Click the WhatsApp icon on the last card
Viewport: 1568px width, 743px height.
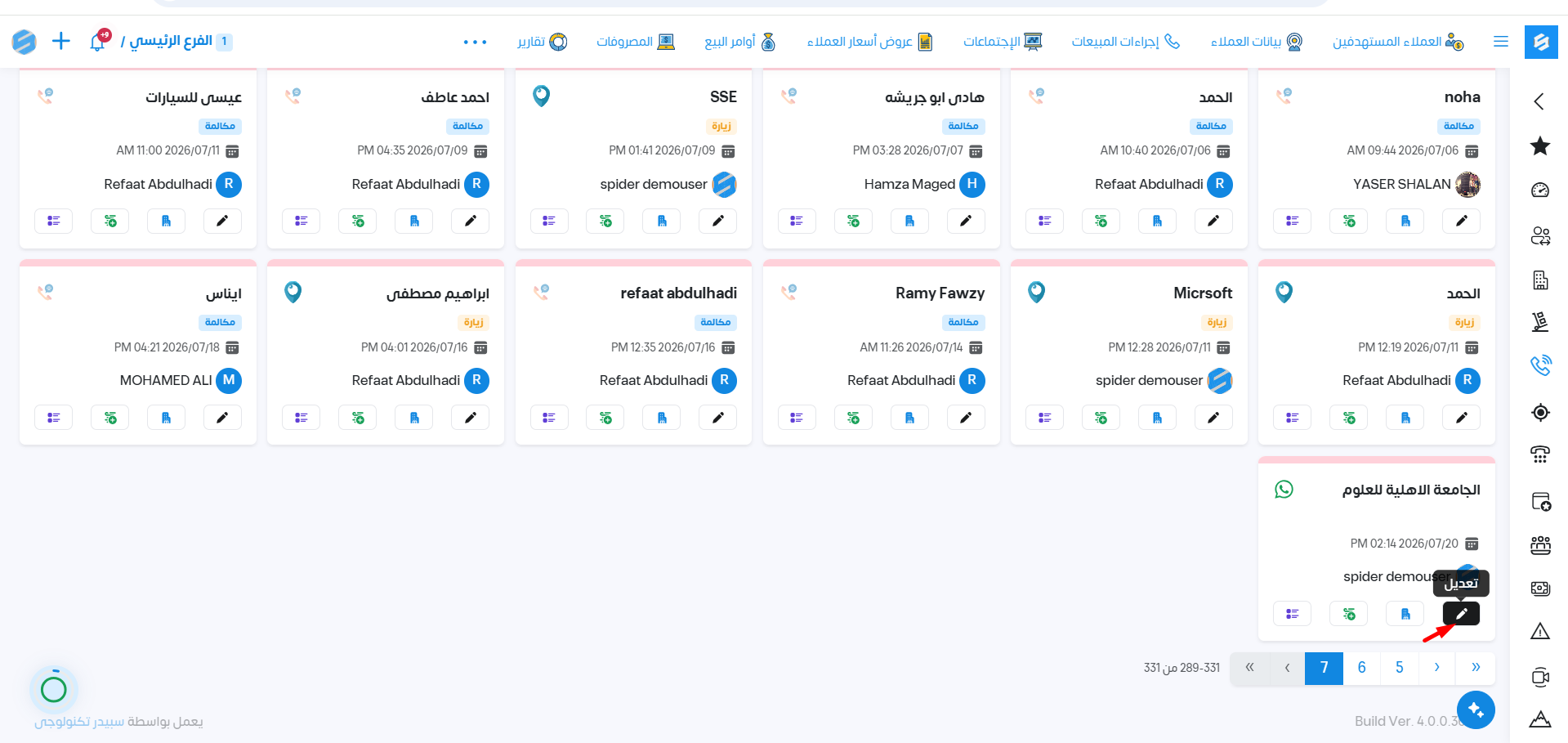[x=1284, y=489]
